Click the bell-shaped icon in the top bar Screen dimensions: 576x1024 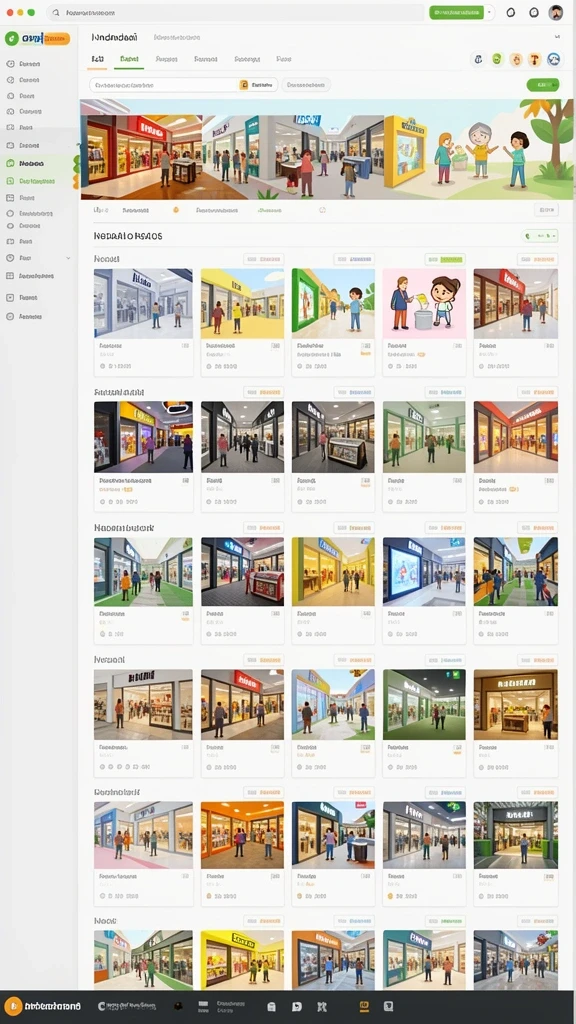click(x=511, y=12)
